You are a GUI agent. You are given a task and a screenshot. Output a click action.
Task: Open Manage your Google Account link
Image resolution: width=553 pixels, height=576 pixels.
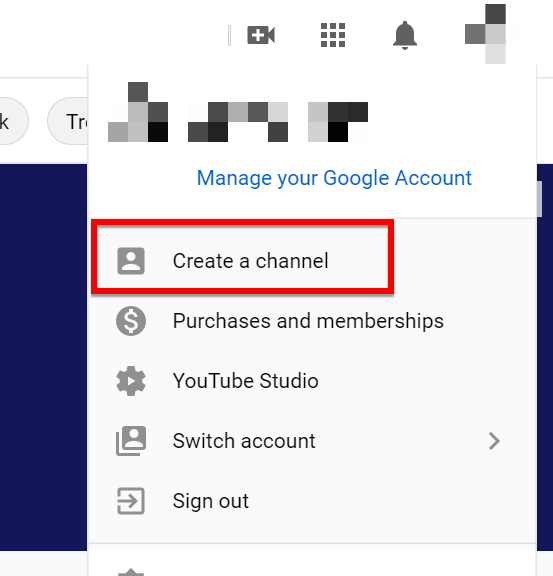pos(334,178)
